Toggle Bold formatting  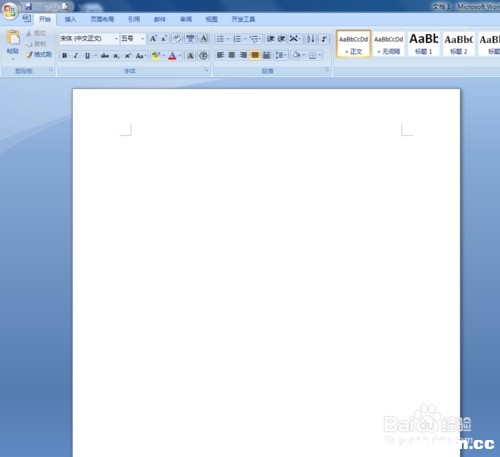[65, 56]
